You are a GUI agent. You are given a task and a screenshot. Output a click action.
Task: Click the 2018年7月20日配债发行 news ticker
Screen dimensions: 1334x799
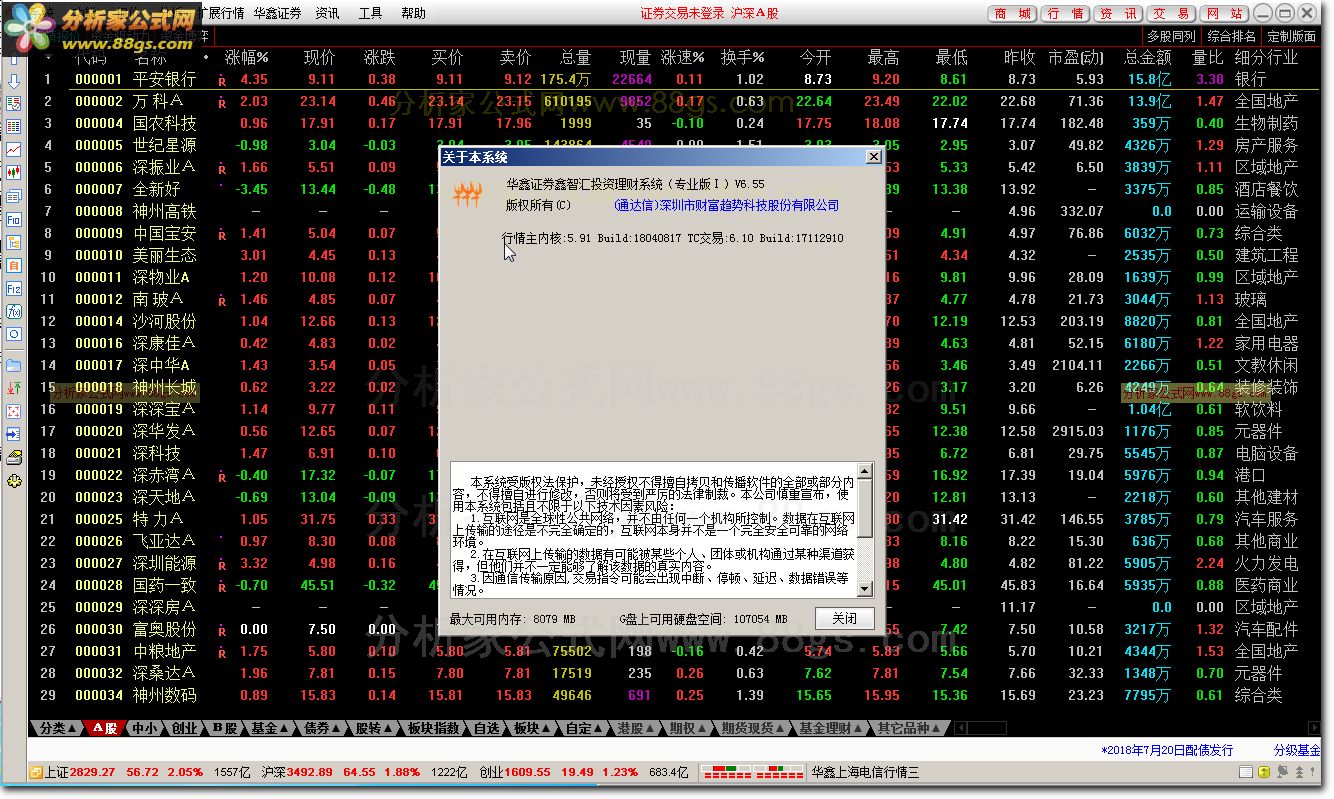click(1167, 750)
